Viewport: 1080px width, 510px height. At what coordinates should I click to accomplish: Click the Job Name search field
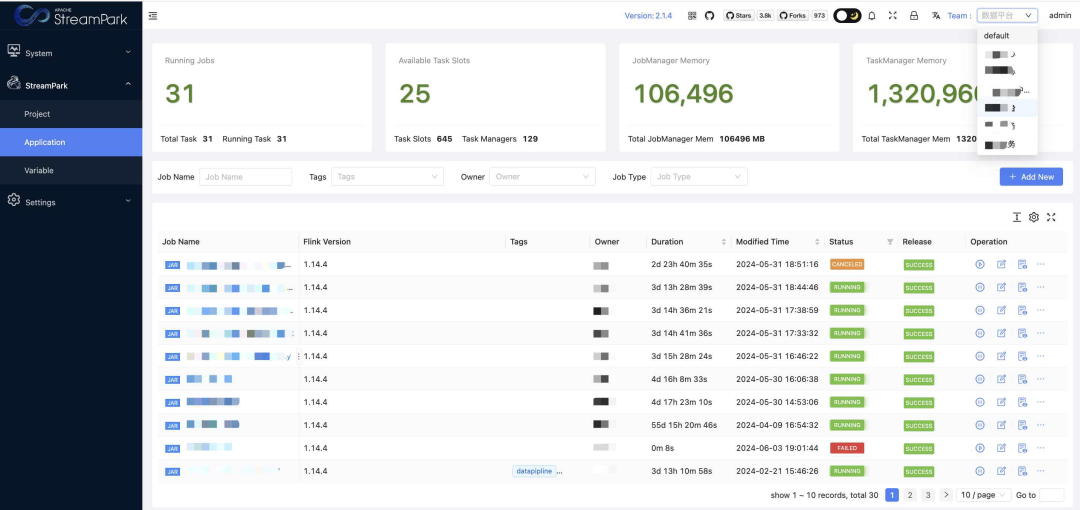tap(246, 177)
